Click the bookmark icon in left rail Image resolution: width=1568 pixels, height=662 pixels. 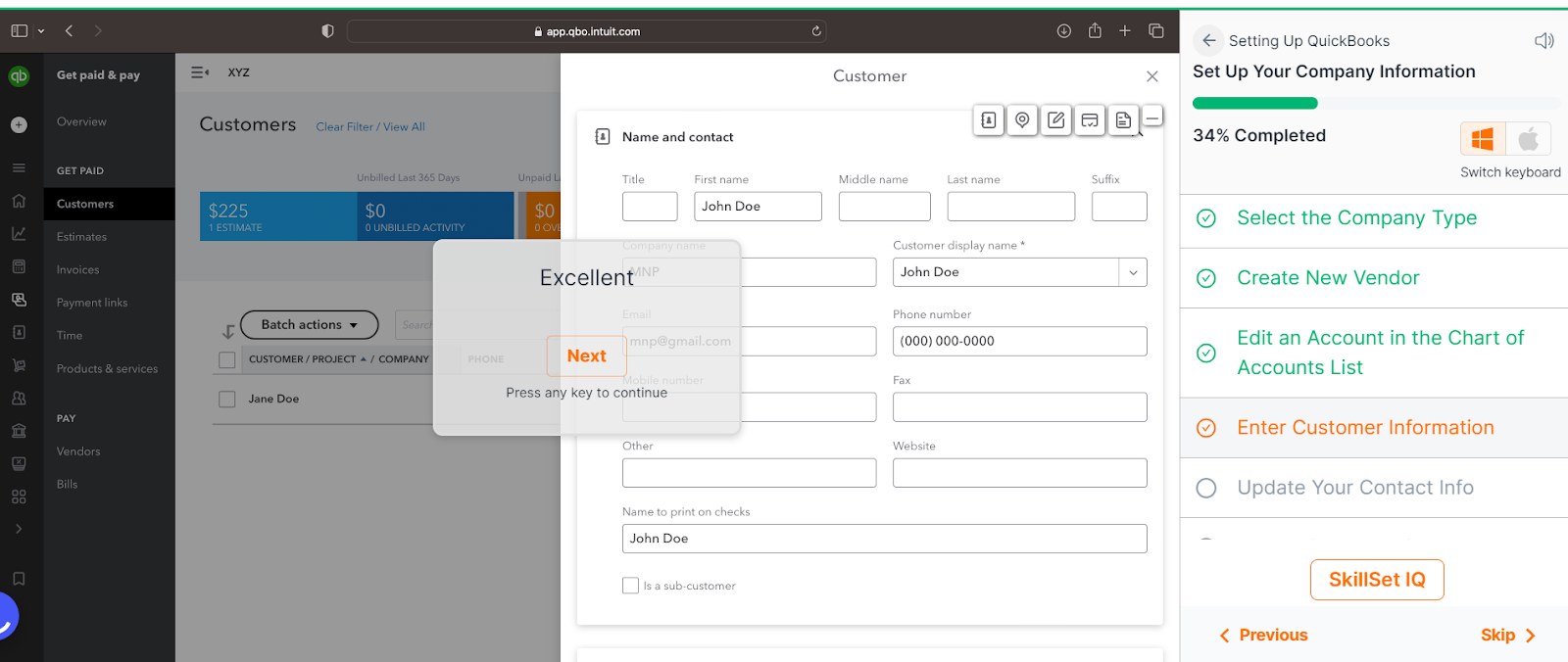click(x=19, y=579)
